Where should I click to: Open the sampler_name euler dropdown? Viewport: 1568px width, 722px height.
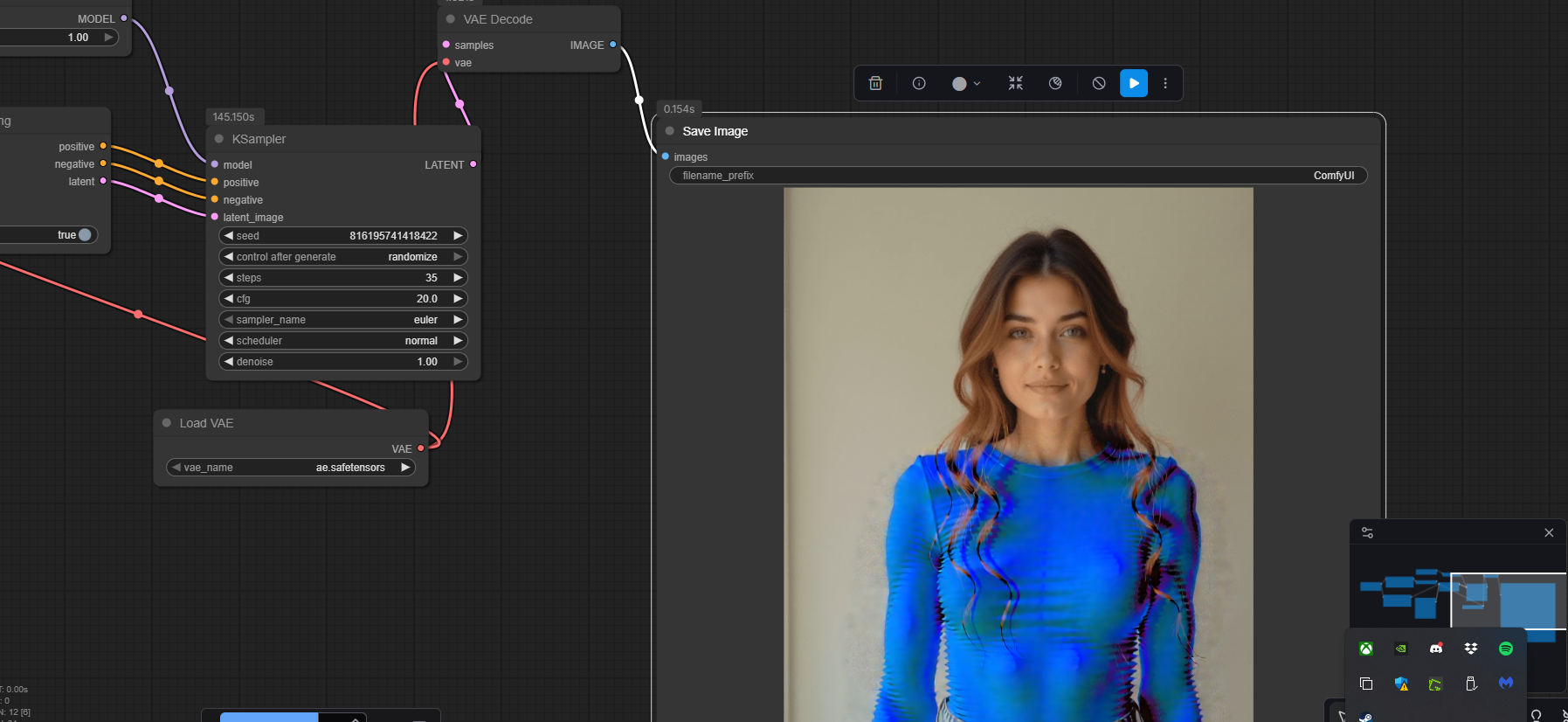pos(343,320)
